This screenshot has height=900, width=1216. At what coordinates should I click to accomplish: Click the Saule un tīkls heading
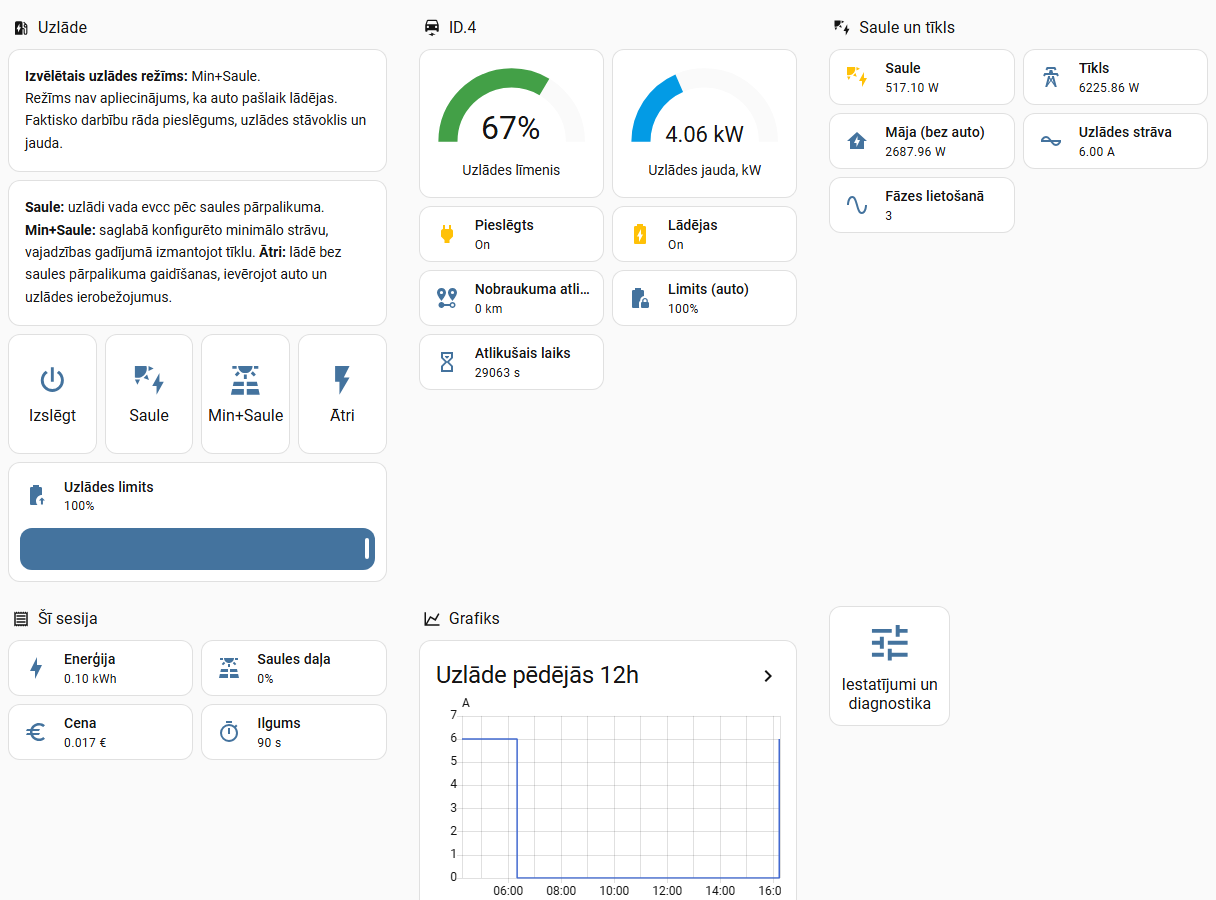pos(907,28)
